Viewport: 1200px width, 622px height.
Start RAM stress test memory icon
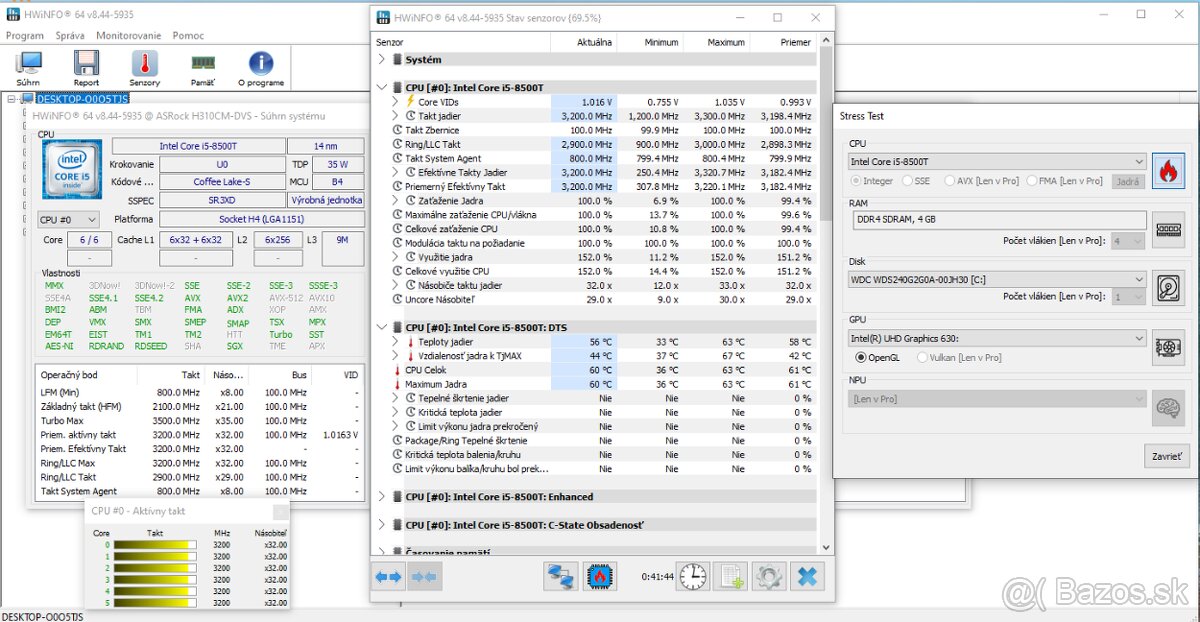tap(1168, 229)
